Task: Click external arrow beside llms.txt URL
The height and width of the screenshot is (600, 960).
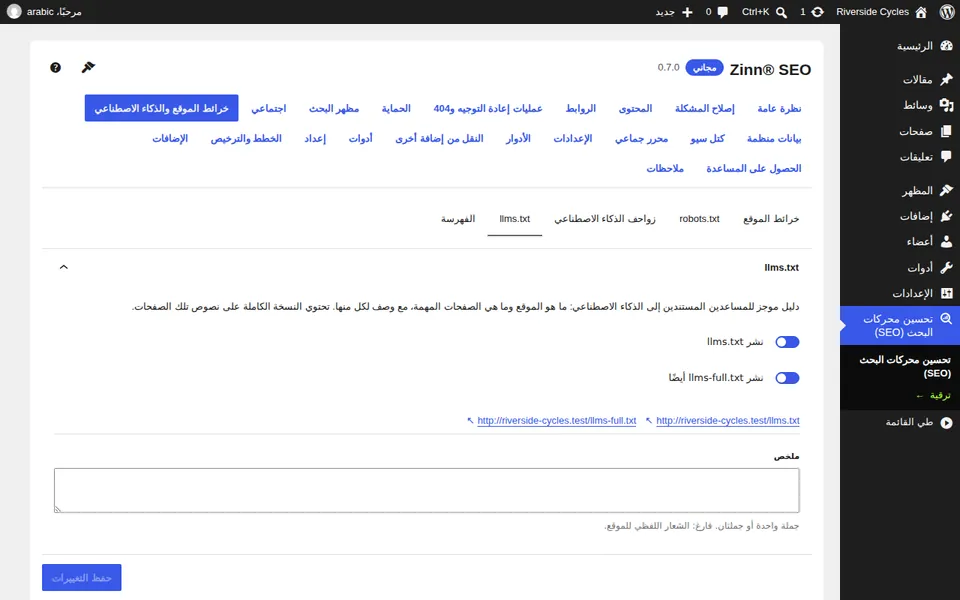Action: pyautogui.click(x=649, y=421)
